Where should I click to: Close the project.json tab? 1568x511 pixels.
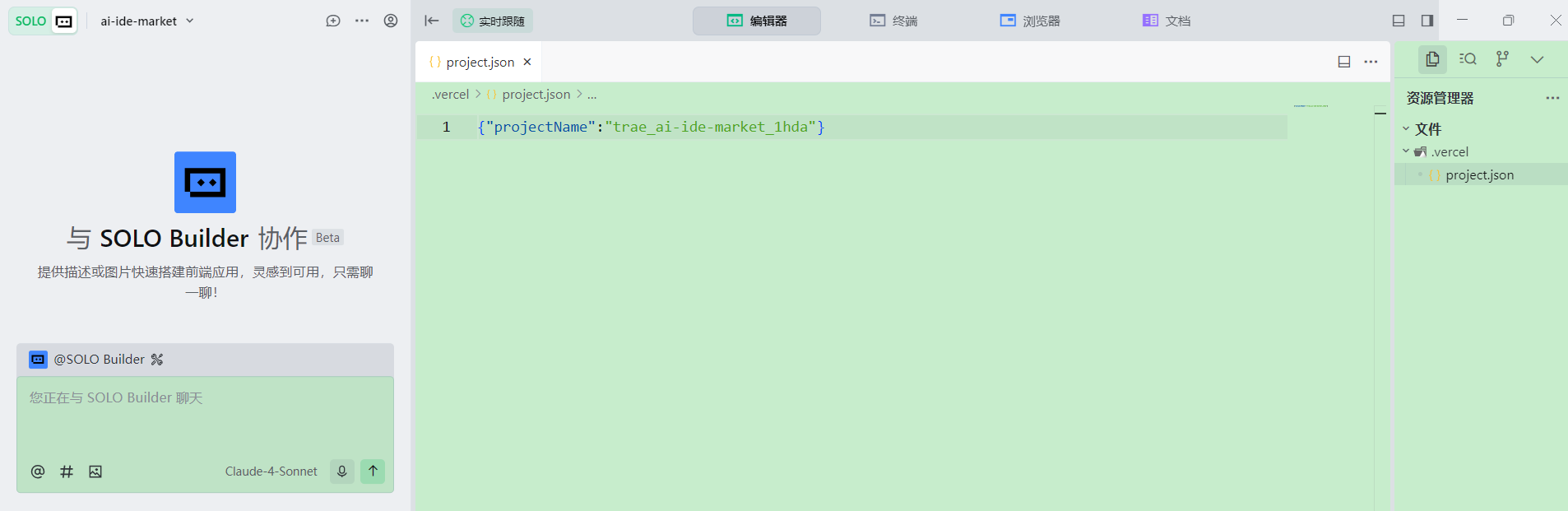527,62
